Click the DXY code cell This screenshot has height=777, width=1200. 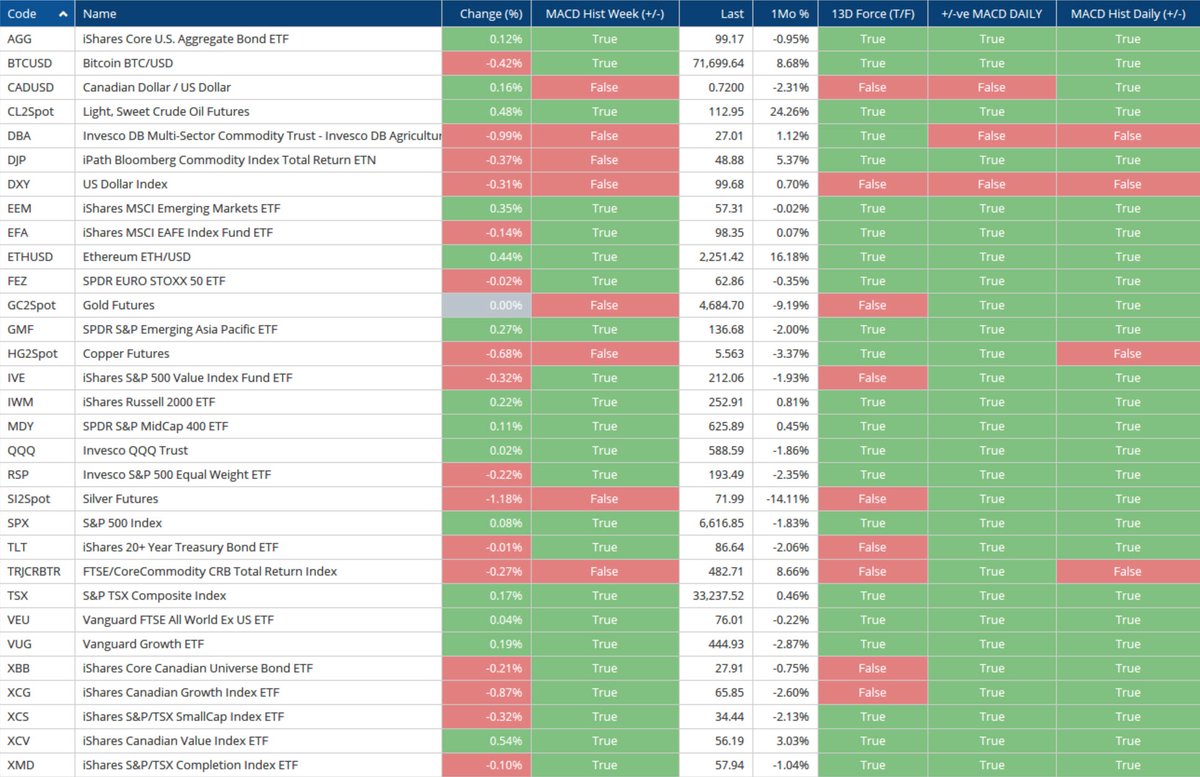pyautogui.click(x=38, y=184)
